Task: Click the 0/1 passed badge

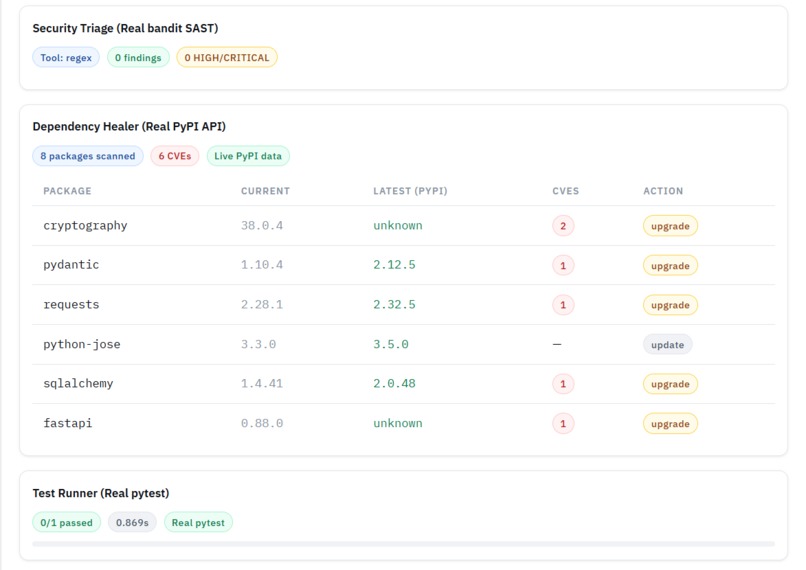Action: coord(66,522)
